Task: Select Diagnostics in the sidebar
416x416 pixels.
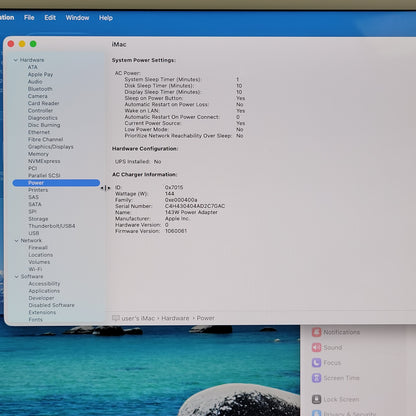Action: [x=43, y=118]
